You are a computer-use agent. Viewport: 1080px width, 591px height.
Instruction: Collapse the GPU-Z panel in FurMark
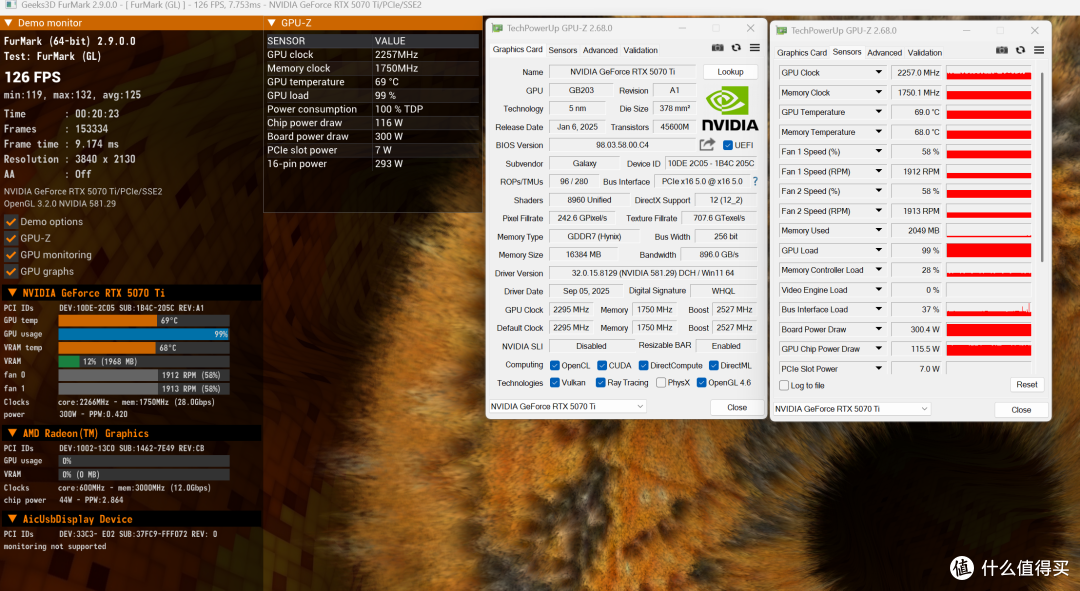pos(271,23)
